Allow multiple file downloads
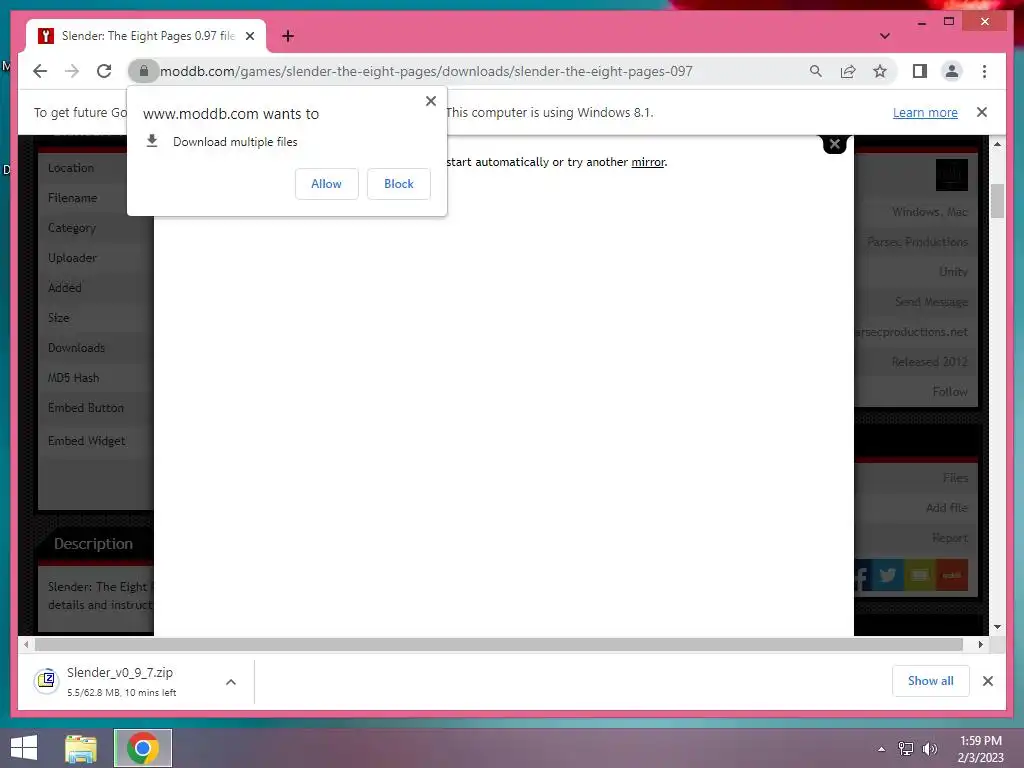This screenshot has height=768, width=1024. tap(327, 184)
